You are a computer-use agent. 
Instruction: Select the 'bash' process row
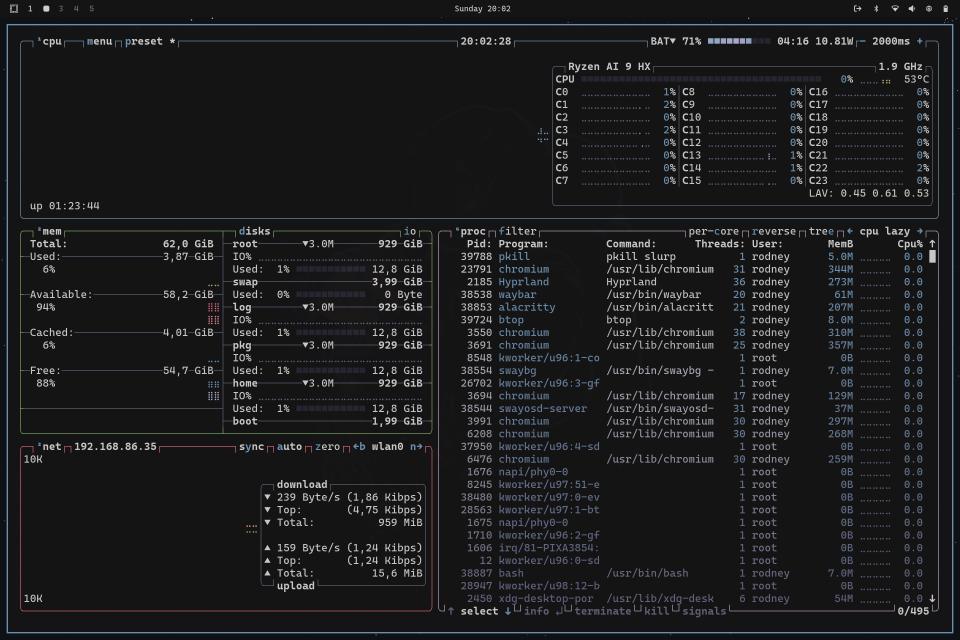(x=691, y=573)
